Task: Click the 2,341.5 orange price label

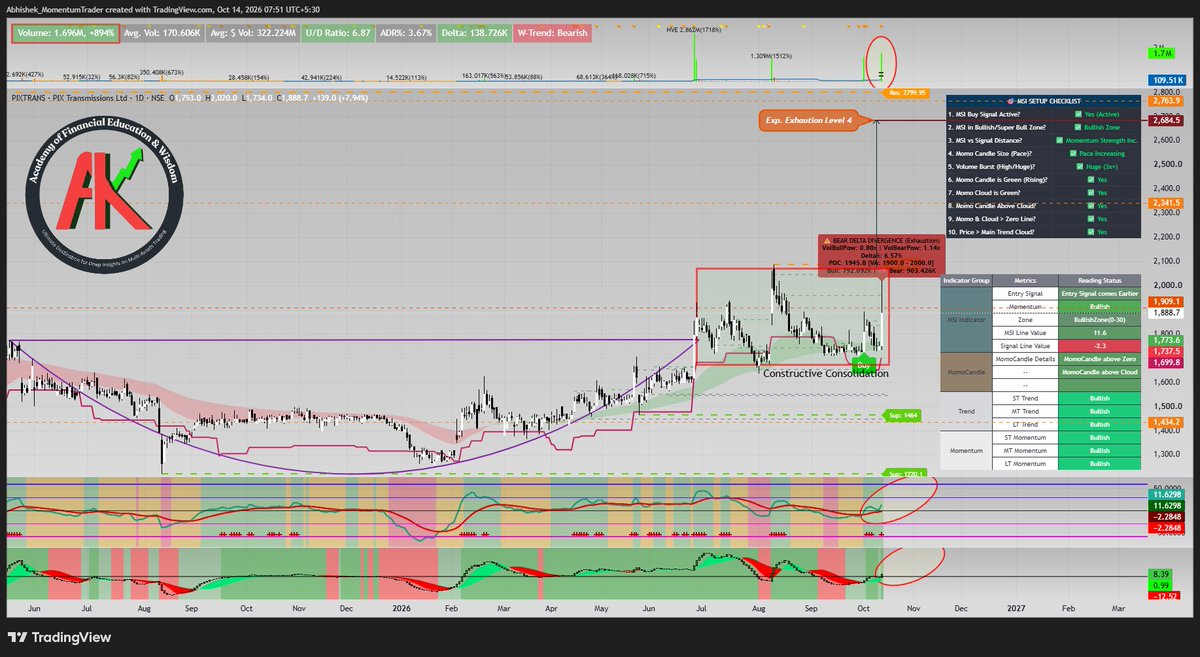Action: [1165, 204]
